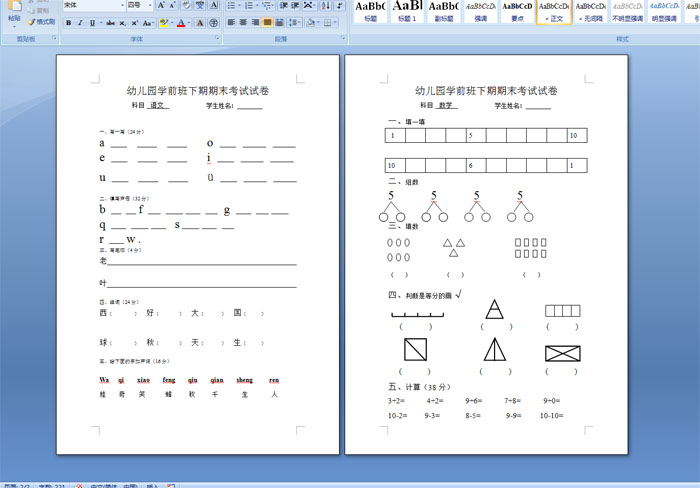Click the Grow Font icon
Image resolution: width=700 pixels, height=488 pixels.
pos(161,5)
